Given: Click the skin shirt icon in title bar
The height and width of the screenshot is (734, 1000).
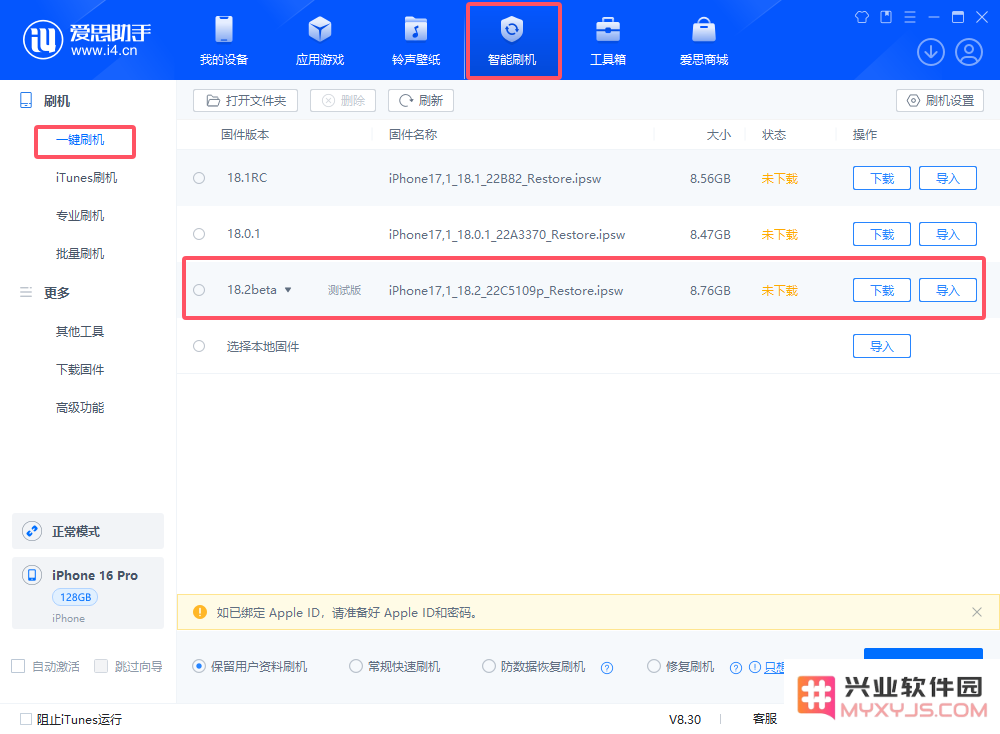Looking at the screenshot, I should [862, 17].
